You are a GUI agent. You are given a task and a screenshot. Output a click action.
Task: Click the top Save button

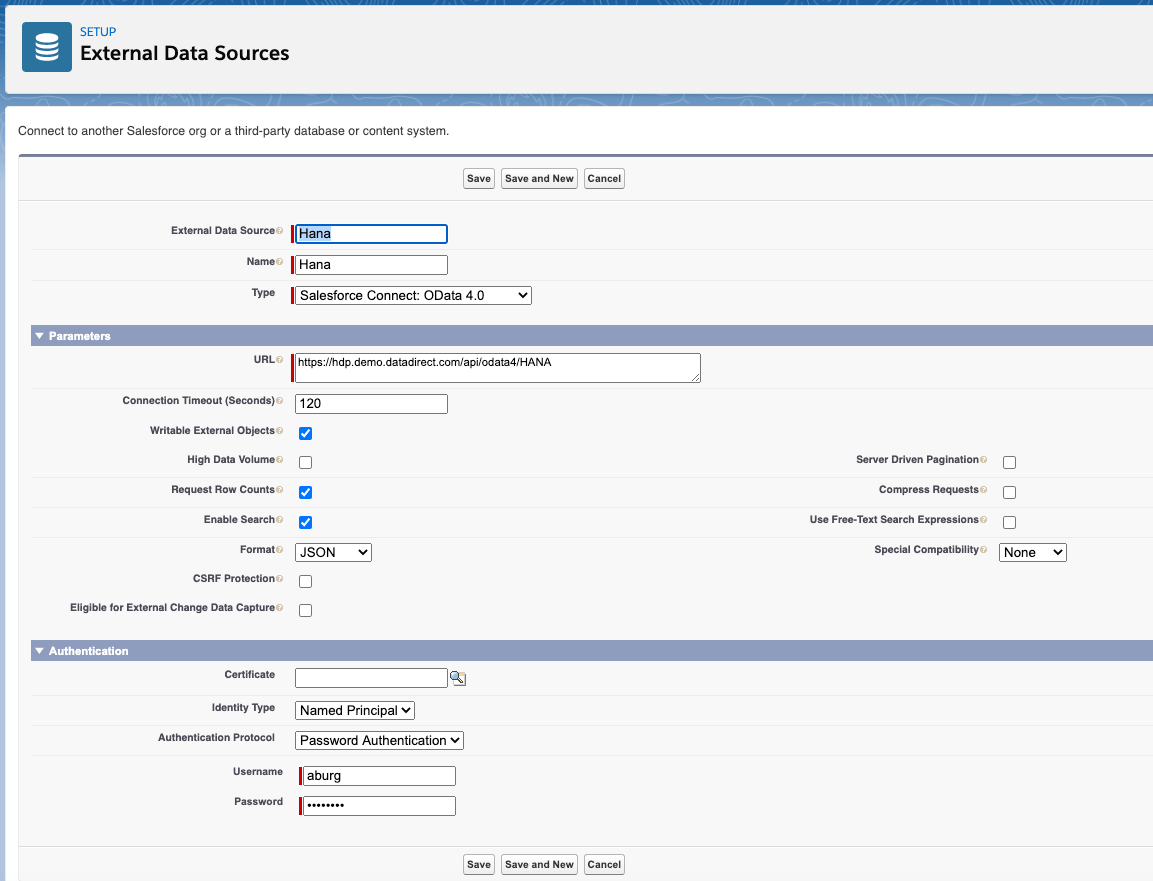[479, 178]
